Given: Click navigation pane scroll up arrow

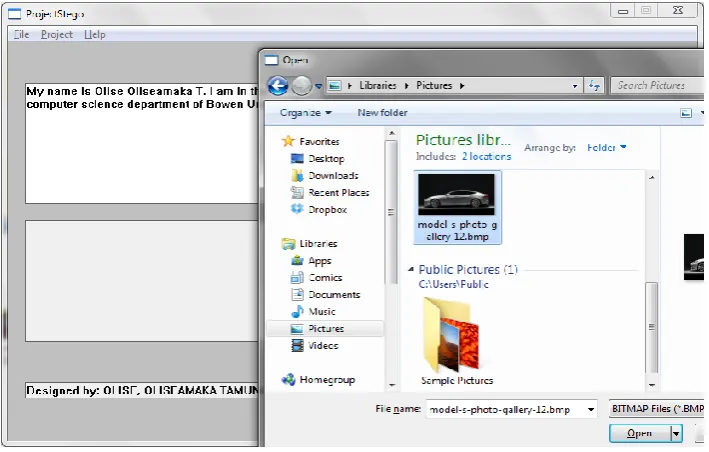Looking at the screenshot, I should (392, 133).
